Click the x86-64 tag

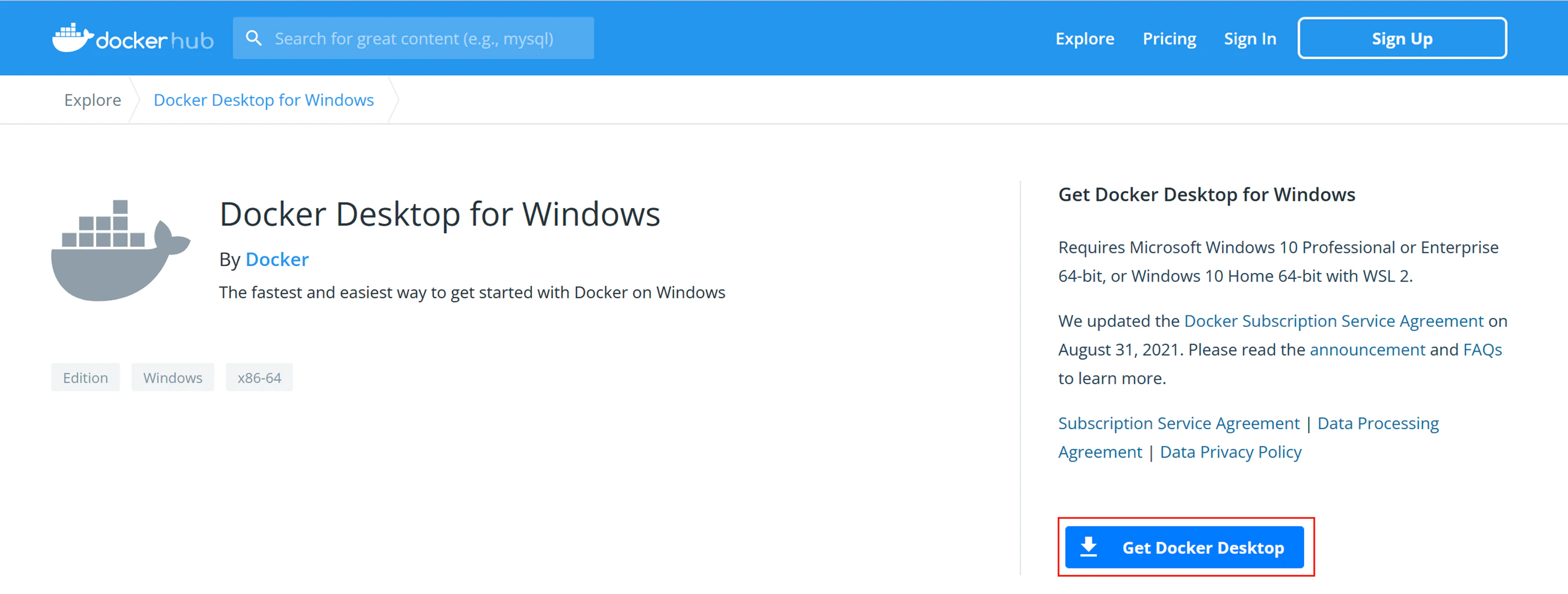click(259, 377)
